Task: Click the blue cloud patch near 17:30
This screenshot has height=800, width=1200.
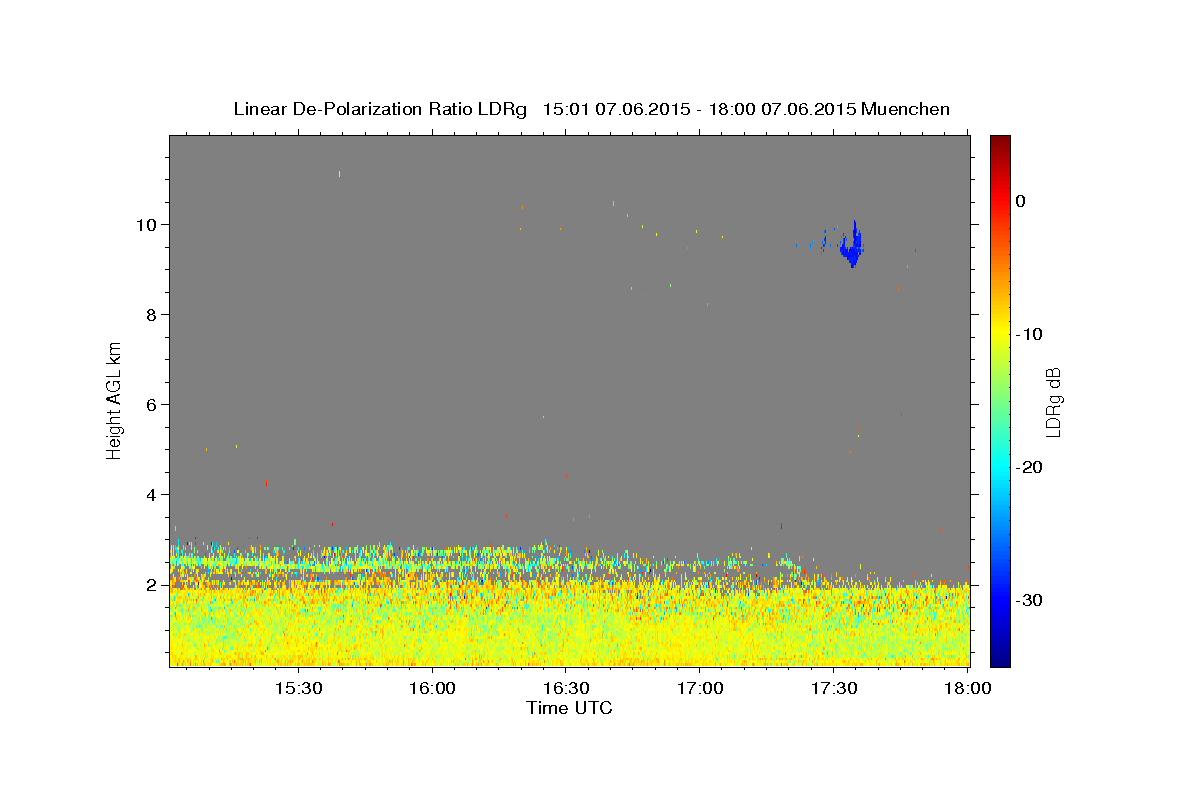Action: (851, 244)
